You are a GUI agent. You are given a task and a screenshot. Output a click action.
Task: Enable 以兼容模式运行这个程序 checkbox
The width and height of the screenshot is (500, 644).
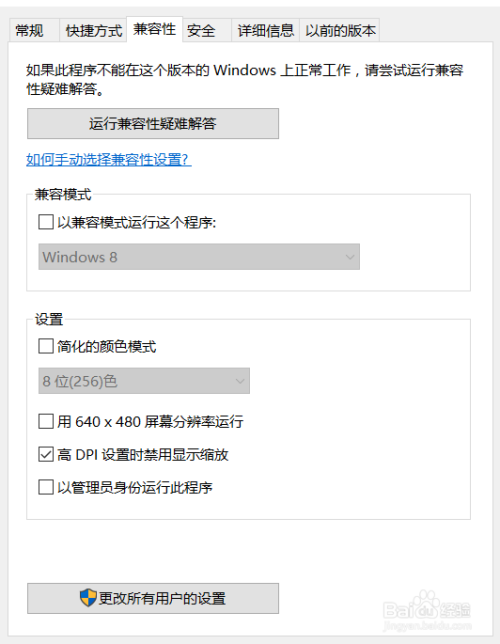(x=46, y=222)
